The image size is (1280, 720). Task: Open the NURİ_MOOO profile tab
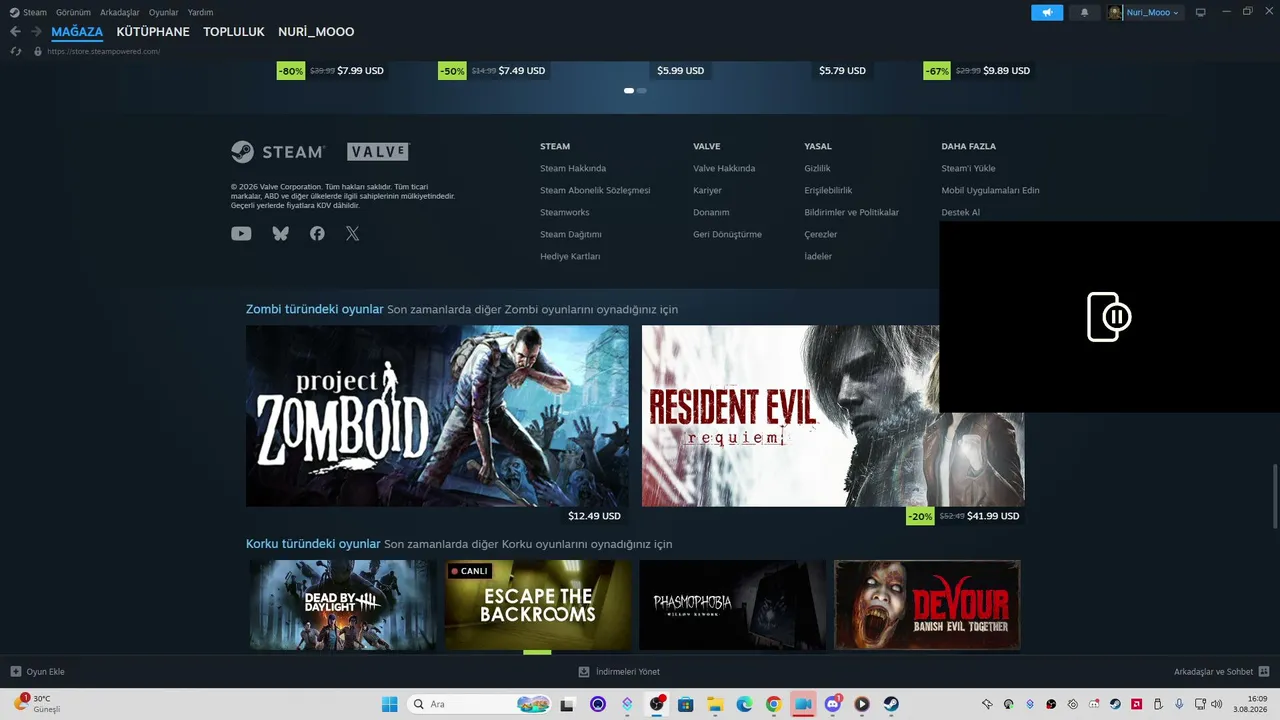[x=316, y=32]
